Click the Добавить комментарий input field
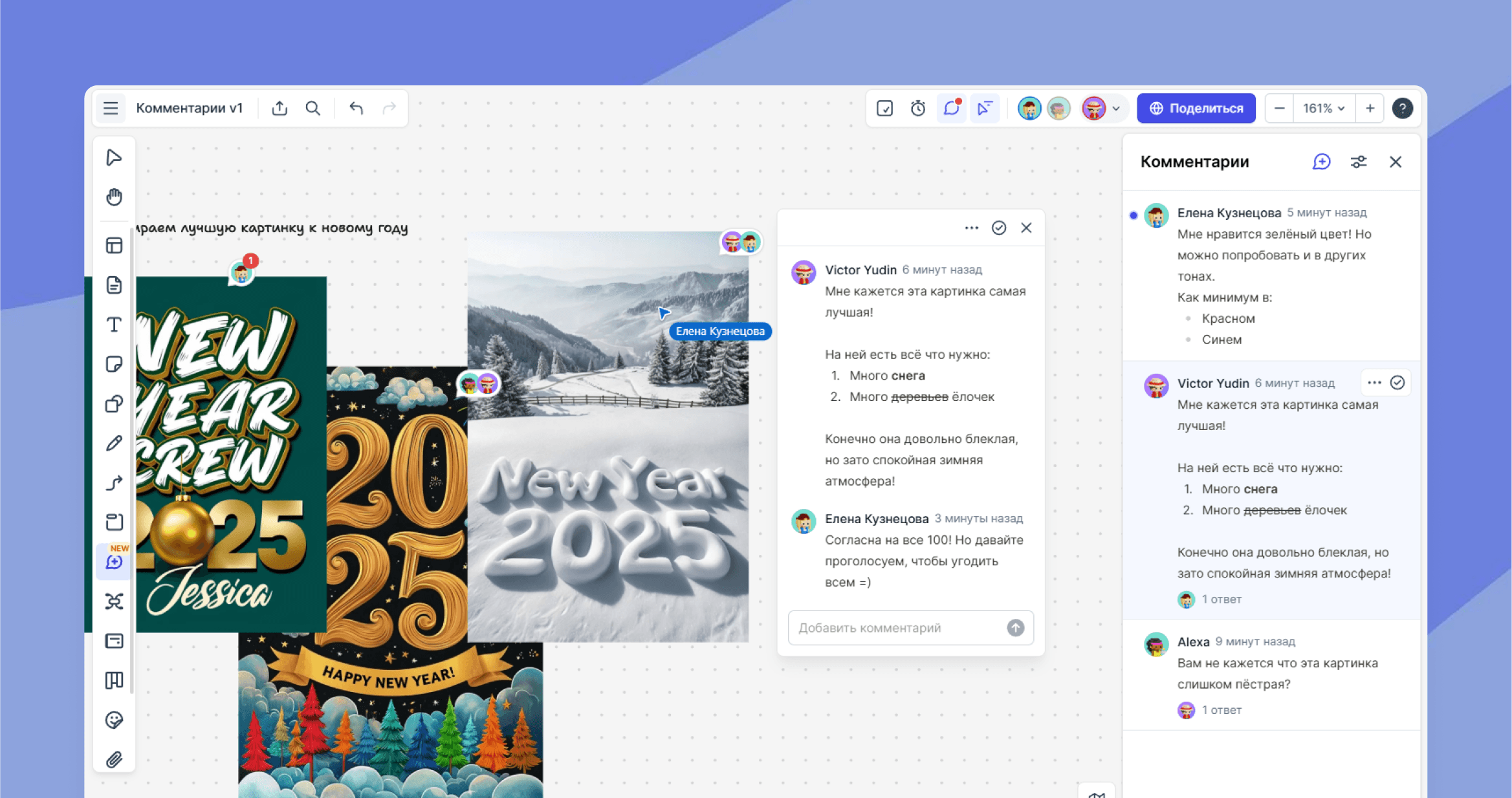The height and width of the screenshot is (798, 1512). [910, 627]
